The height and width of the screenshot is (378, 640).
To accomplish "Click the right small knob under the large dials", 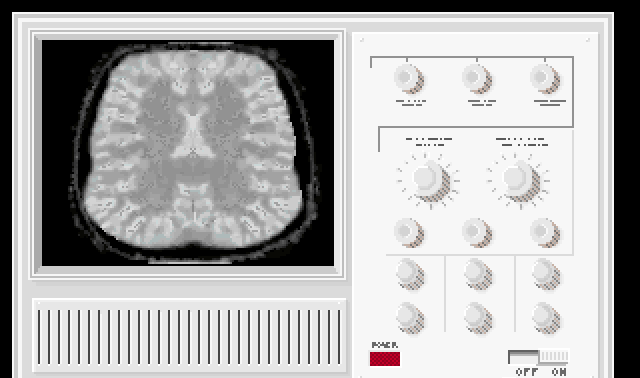I will pyautogui.click(x=545, y=233).
